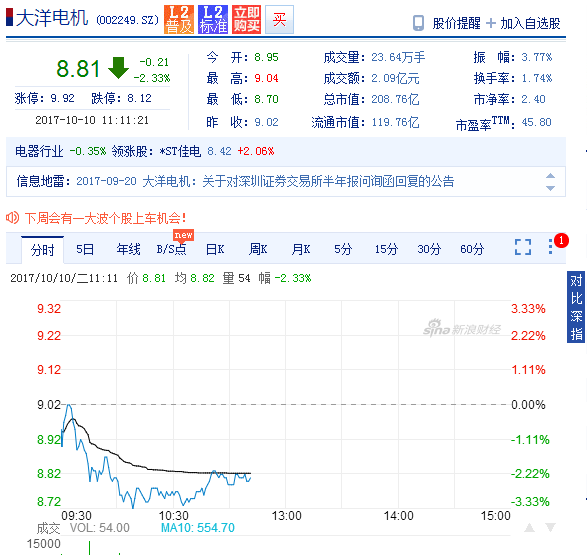Show previous news with up arrow
The width and height of the screenshot is (587, 555).
tap(550, 176)
